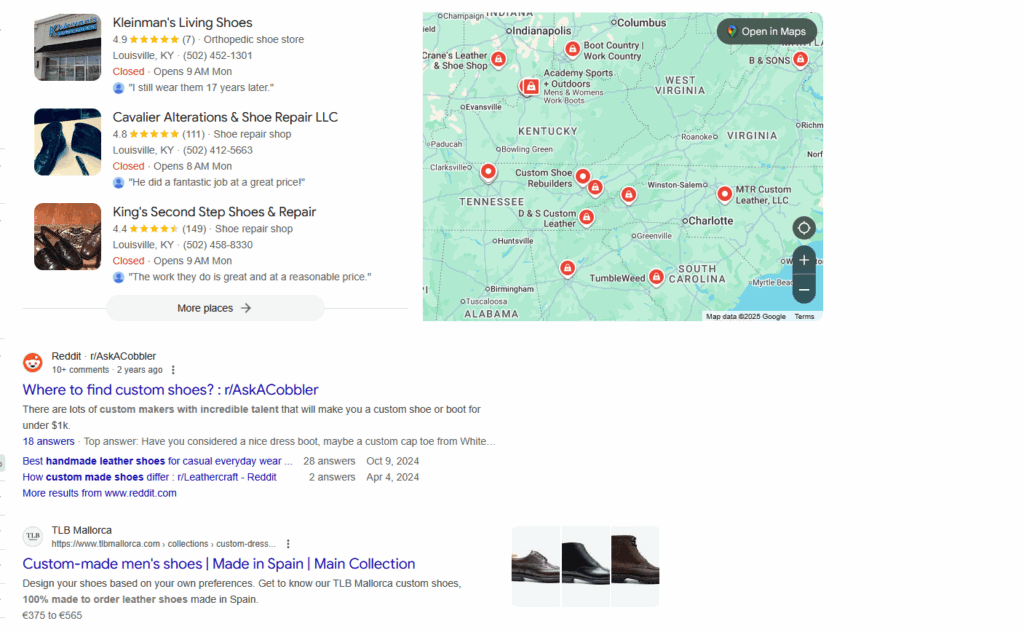Click Kleinman's phone number (502) 452-1301

217,55
